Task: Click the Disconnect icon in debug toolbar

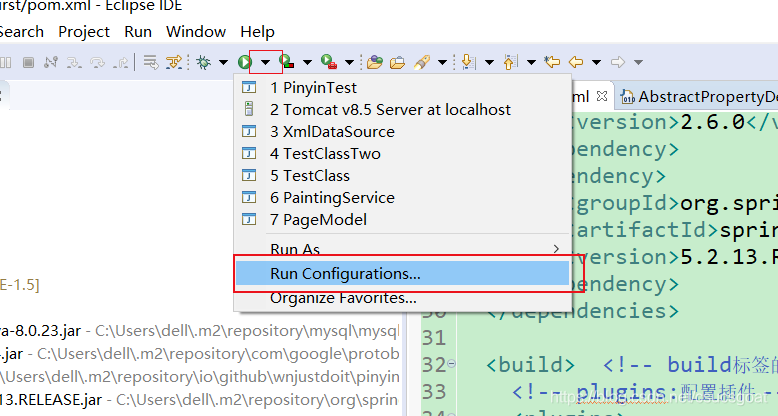Action: click(51, 63)
